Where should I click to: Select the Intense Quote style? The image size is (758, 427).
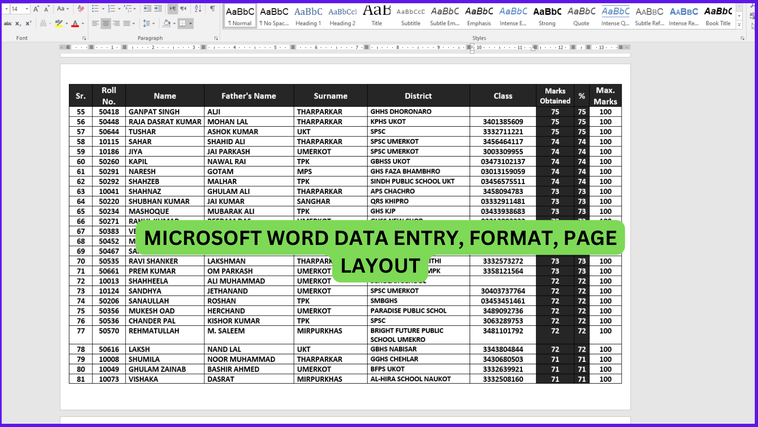pyautogui.click(x=615, y=15)
